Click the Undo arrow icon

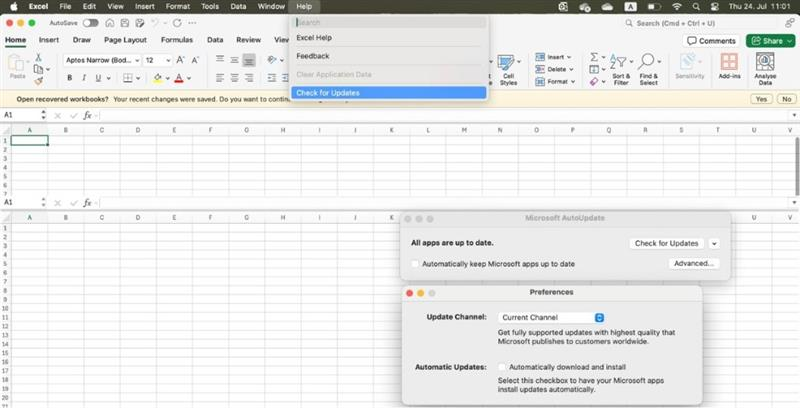tap(154, 23)
